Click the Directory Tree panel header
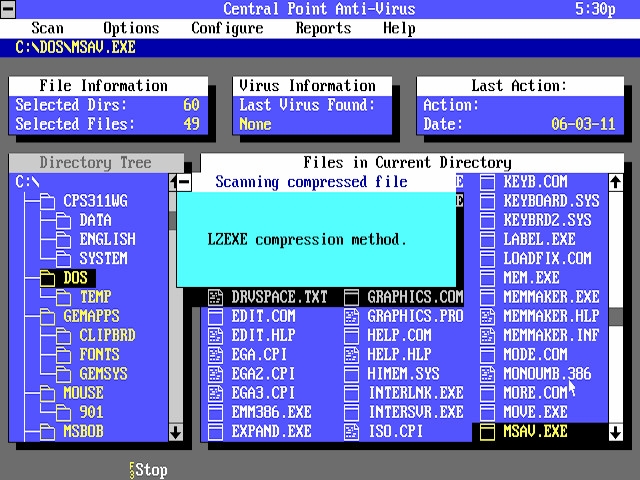Viewport: 640px width, 480px height. pyautogui.click(x=96, y=163)
